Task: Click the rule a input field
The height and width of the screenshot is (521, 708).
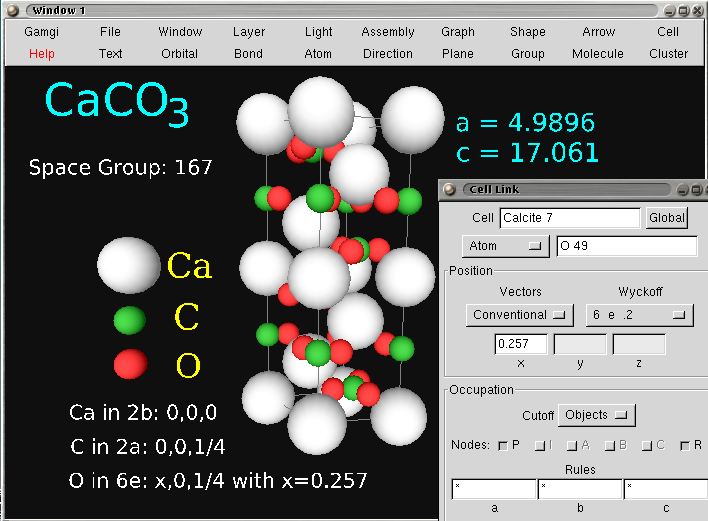Action: click(494, 489)
